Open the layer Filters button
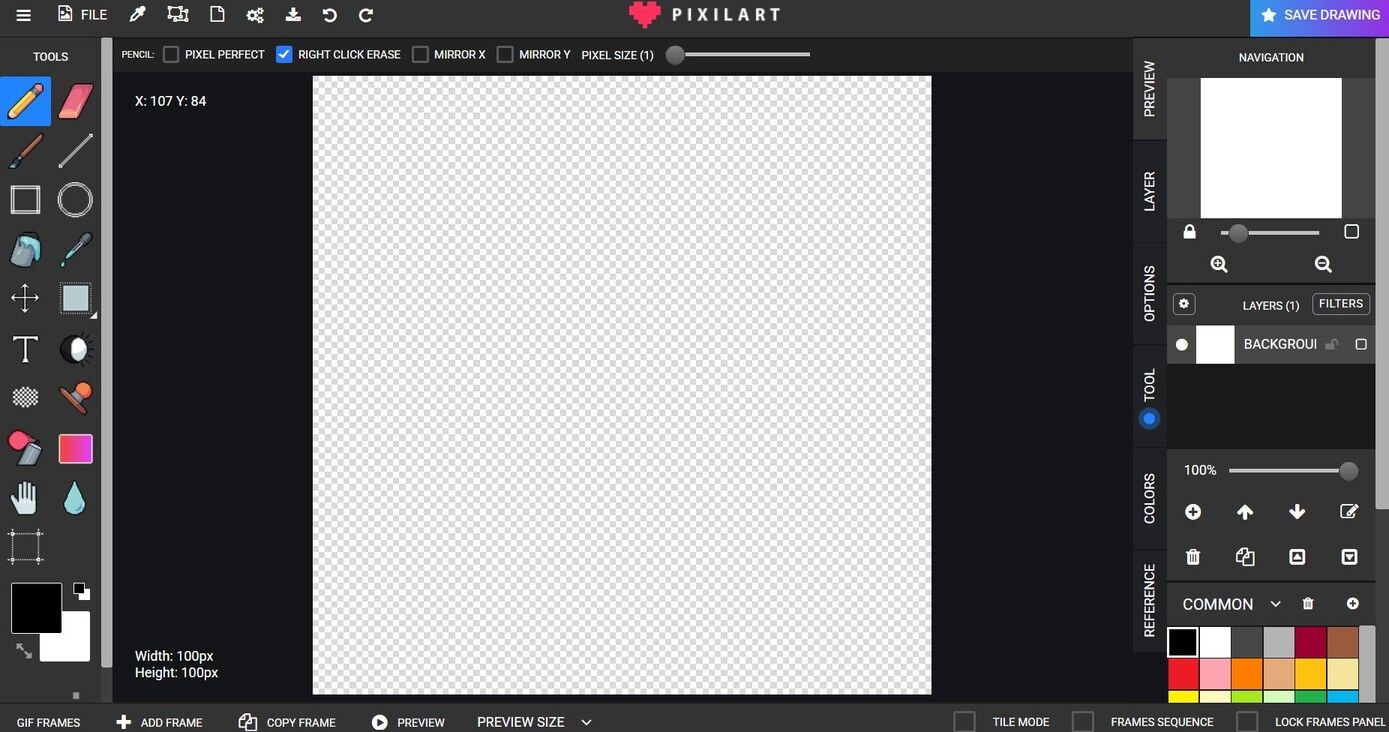Viewport: 1389px width, 732px height. (x=1341, y=304)
